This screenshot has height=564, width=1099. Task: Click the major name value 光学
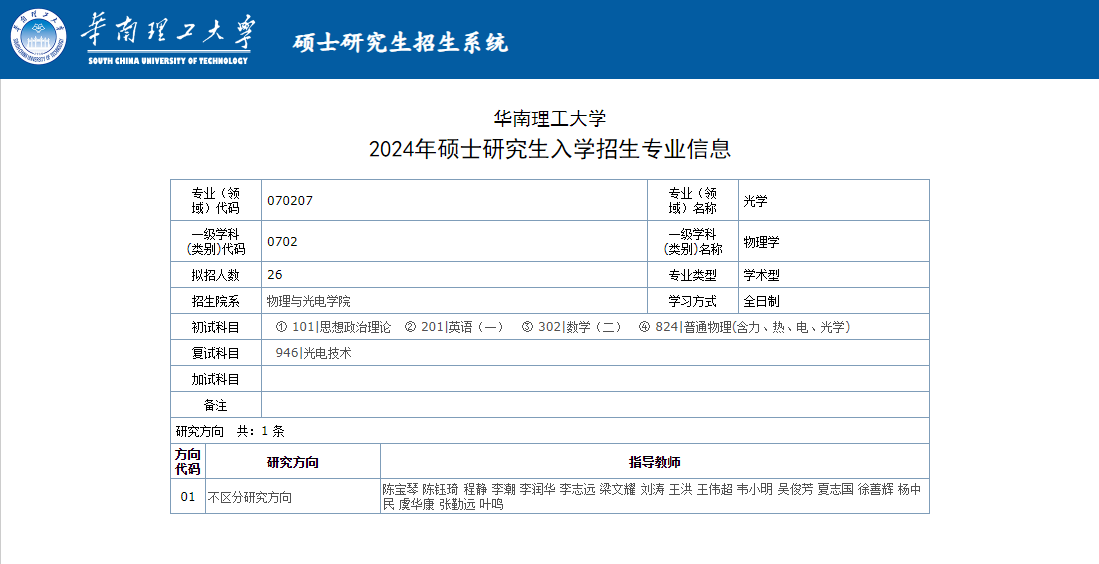pyautogui.click(x=755, y=200)
